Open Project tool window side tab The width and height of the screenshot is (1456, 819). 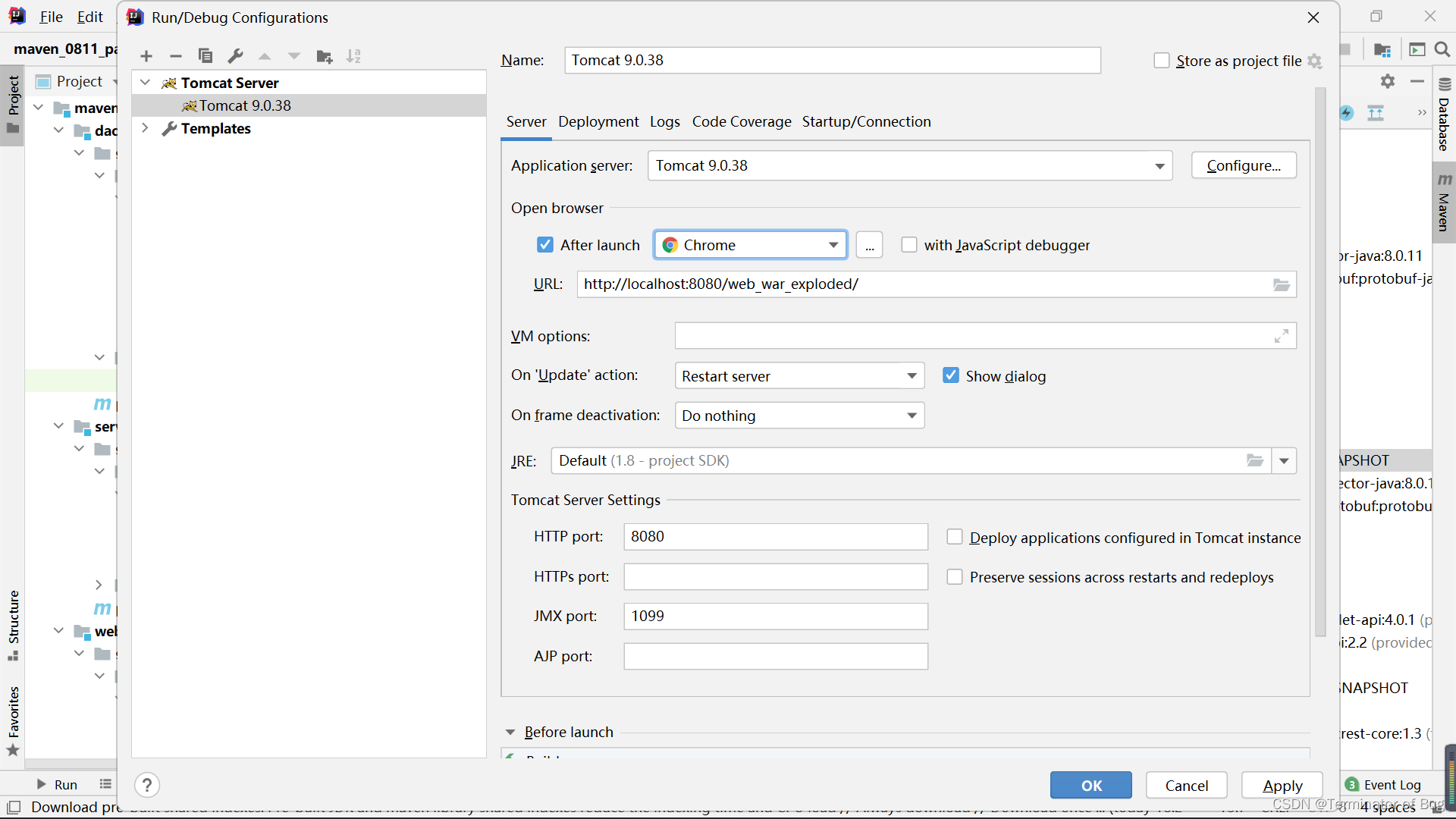tap(13, 105)
